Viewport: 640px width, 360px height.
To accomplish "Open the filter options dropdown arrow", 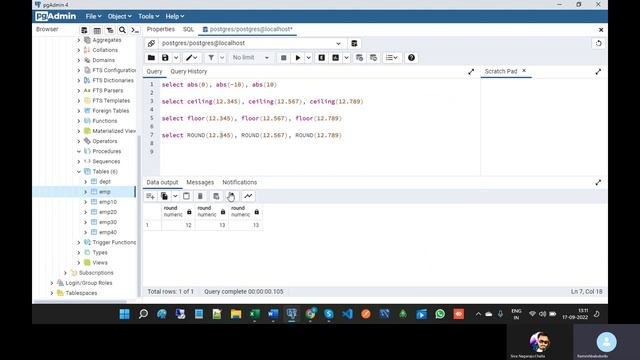I will tap(222, 58).
